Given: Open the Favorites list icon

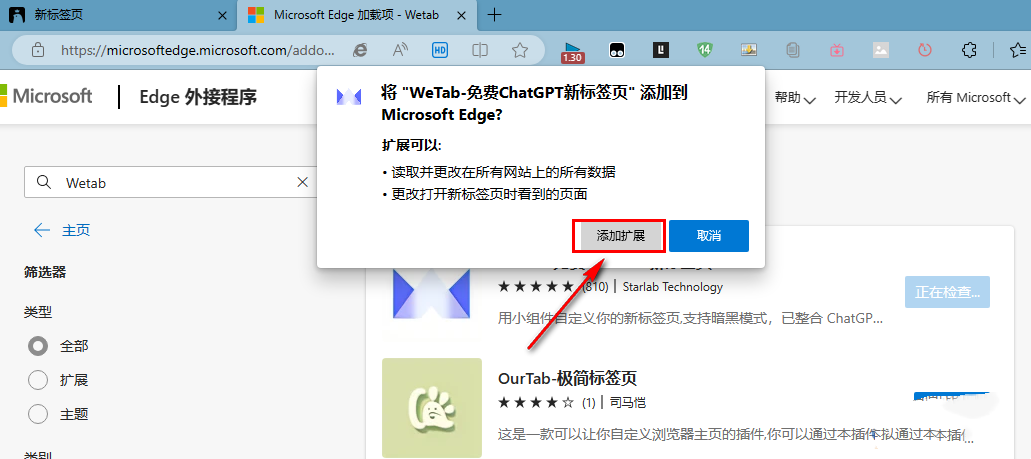Looking at the screenshot, I should pos(1018,49).
